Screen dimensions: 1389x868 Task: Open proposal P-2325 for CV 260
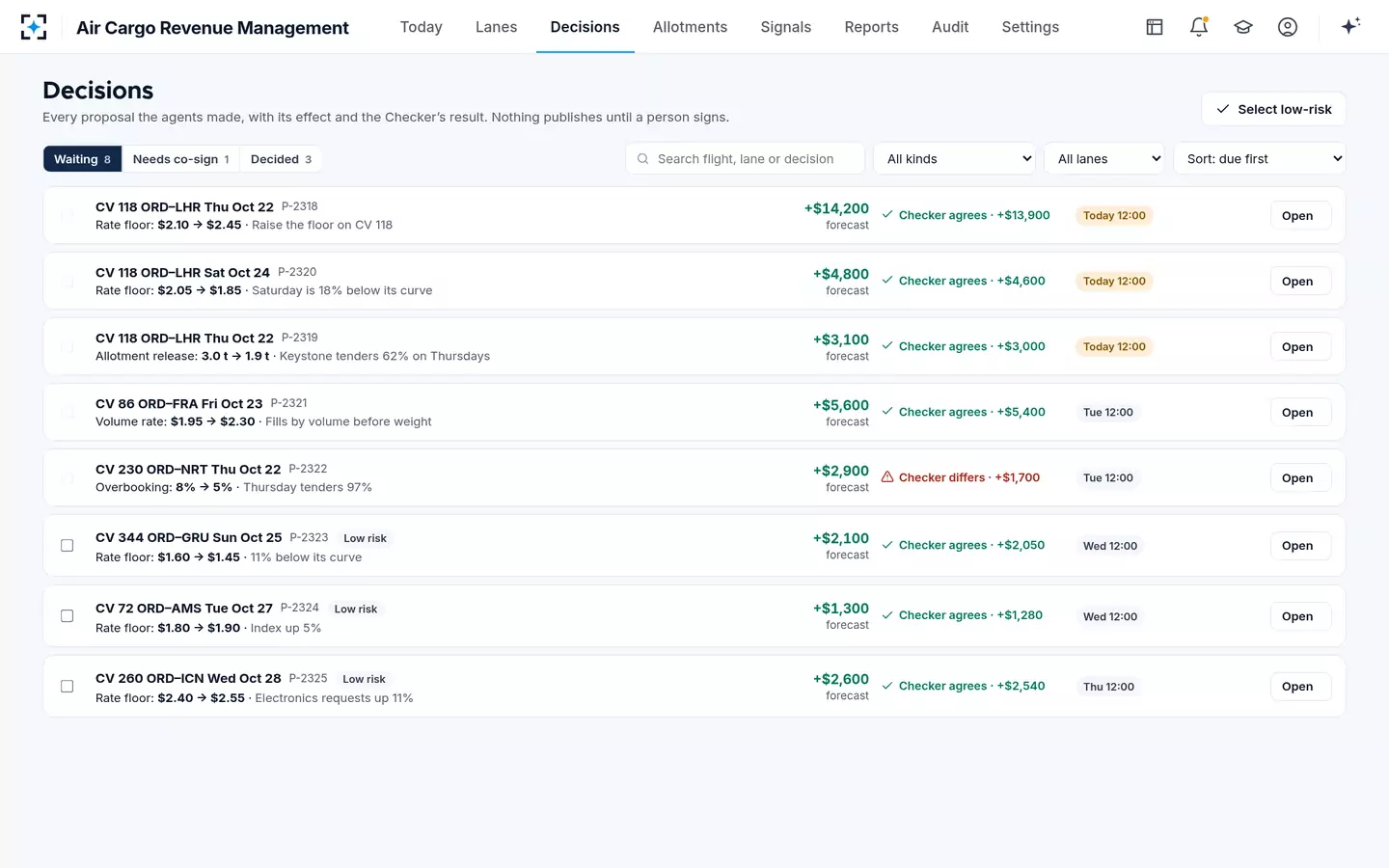pos(1300,687)
